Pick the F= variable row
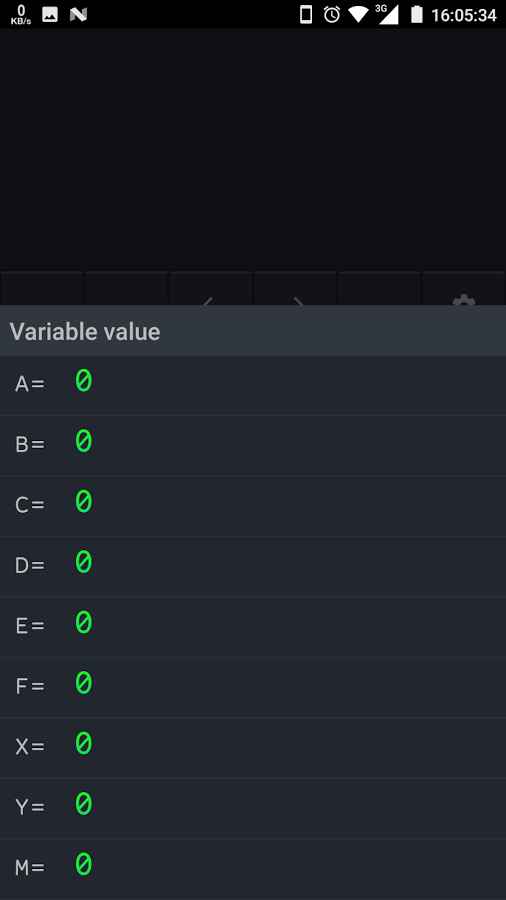Screen dimensions: 506x900 click(x=253, y=687)
